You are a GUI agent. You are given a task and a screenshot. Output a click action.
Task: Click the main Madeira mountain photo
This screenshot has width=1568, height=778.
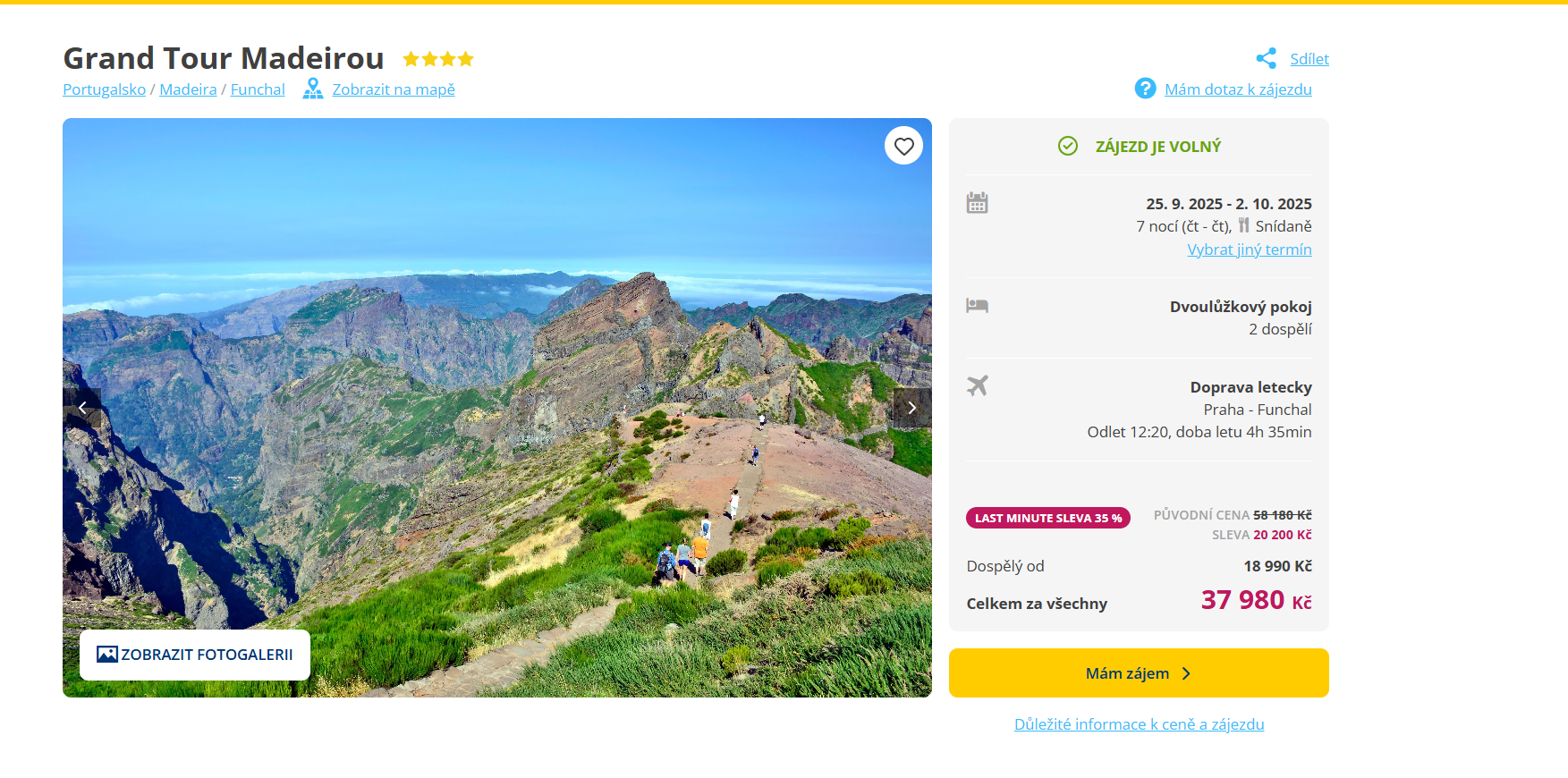pos(496,358)
